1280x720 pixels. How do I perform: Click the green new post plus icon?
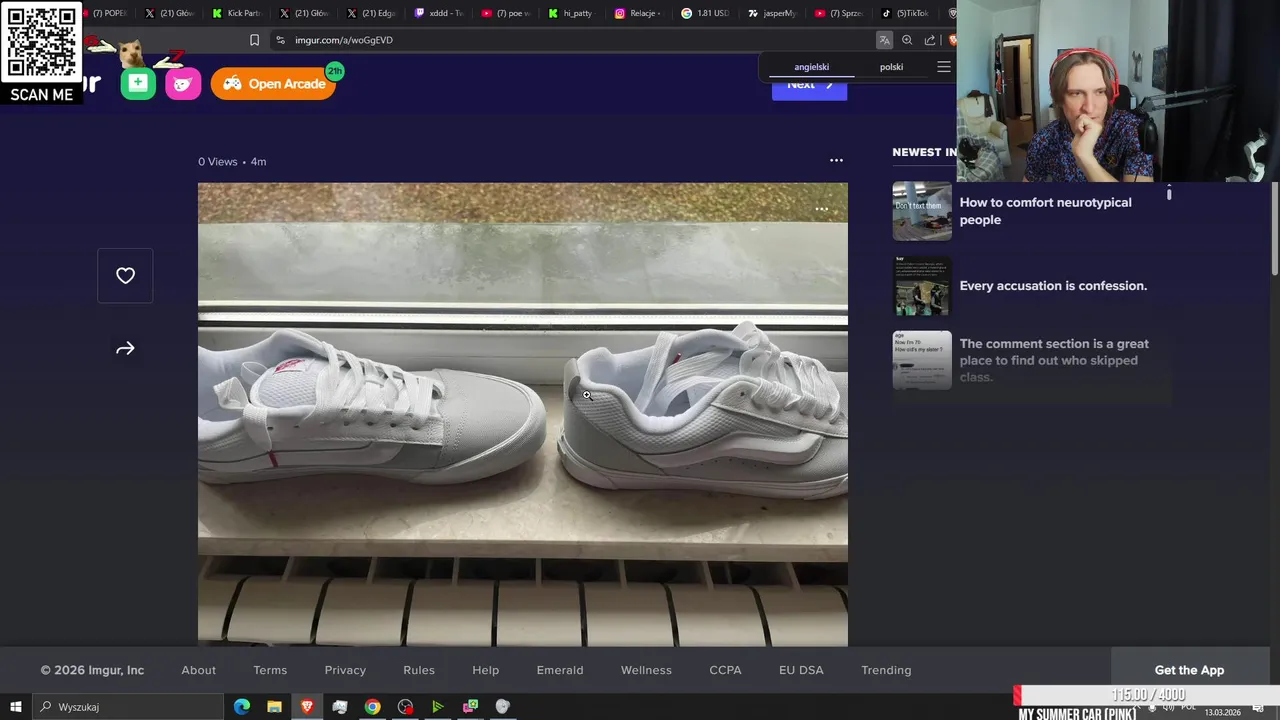(138, 83)
